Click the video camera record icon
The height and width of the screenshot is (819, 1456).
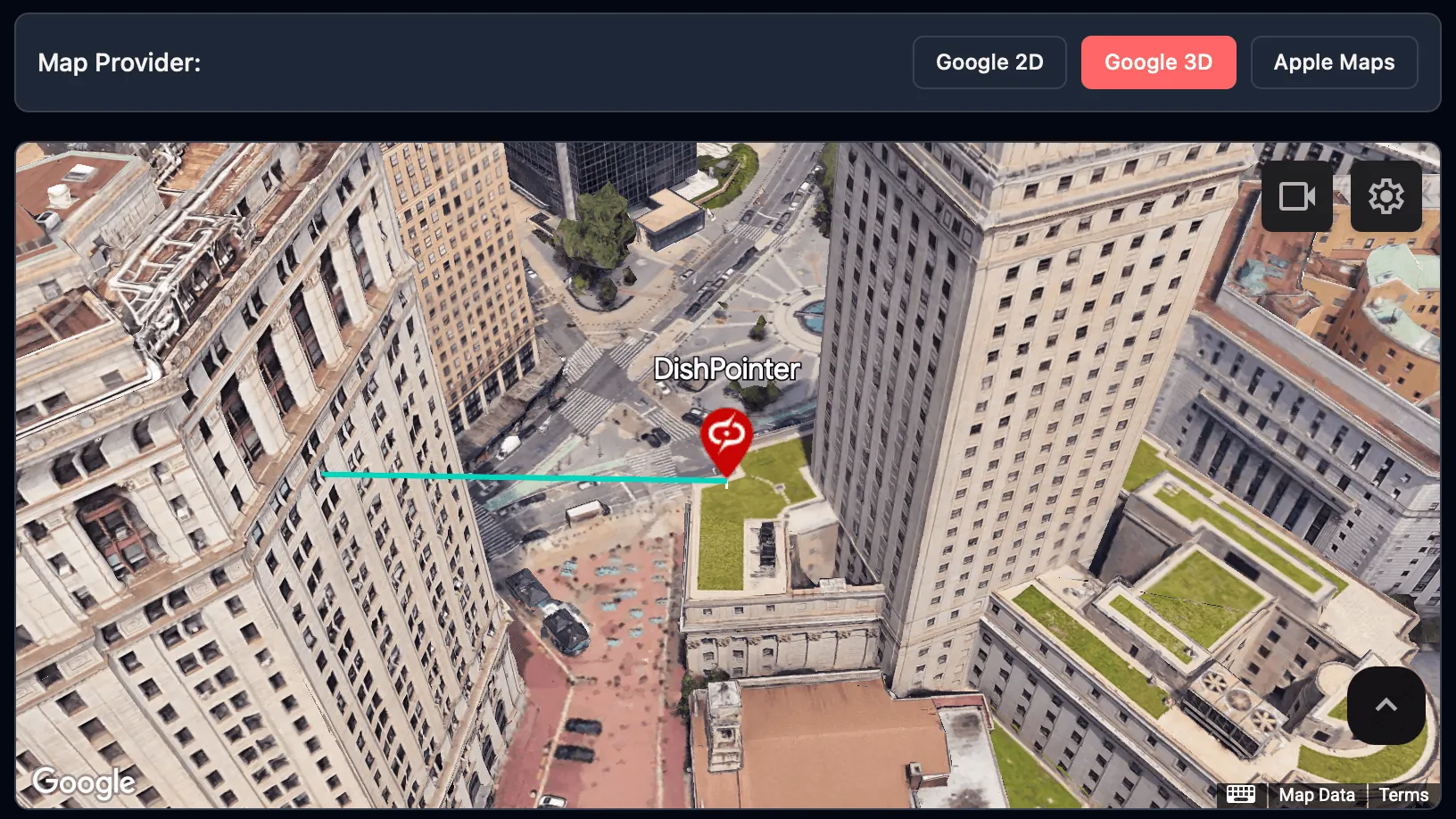tap(1296, 196)
